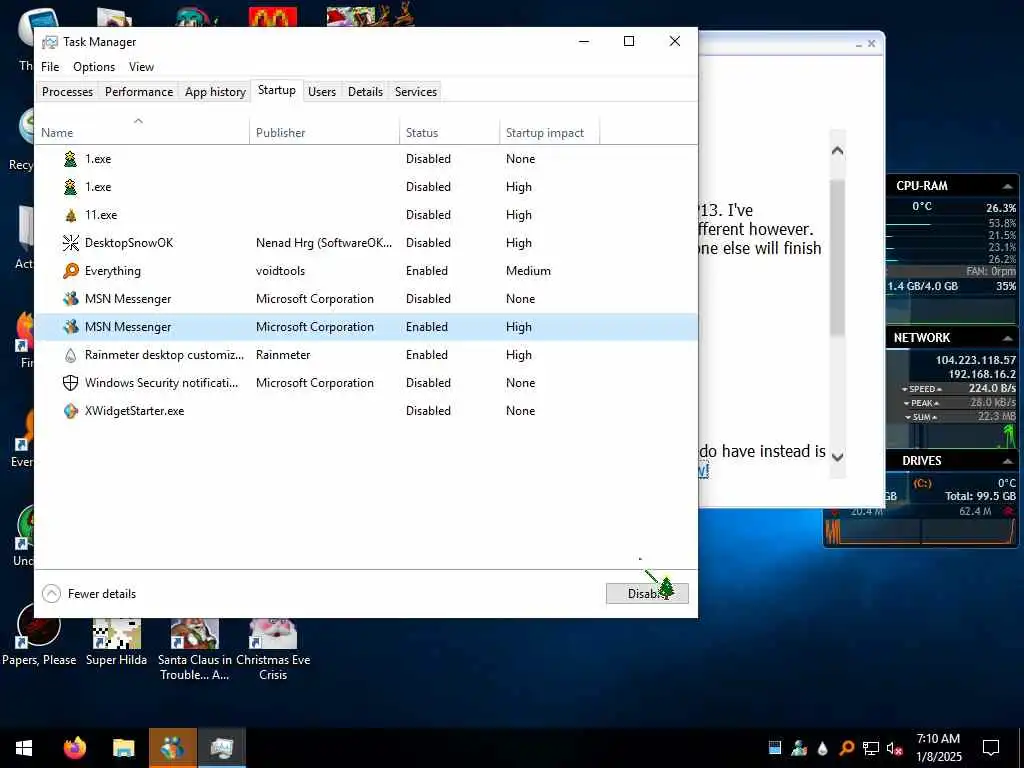Click the Task Manager taskbar button
Viewport: 1024px width, 768px height.
click(222, 748)
